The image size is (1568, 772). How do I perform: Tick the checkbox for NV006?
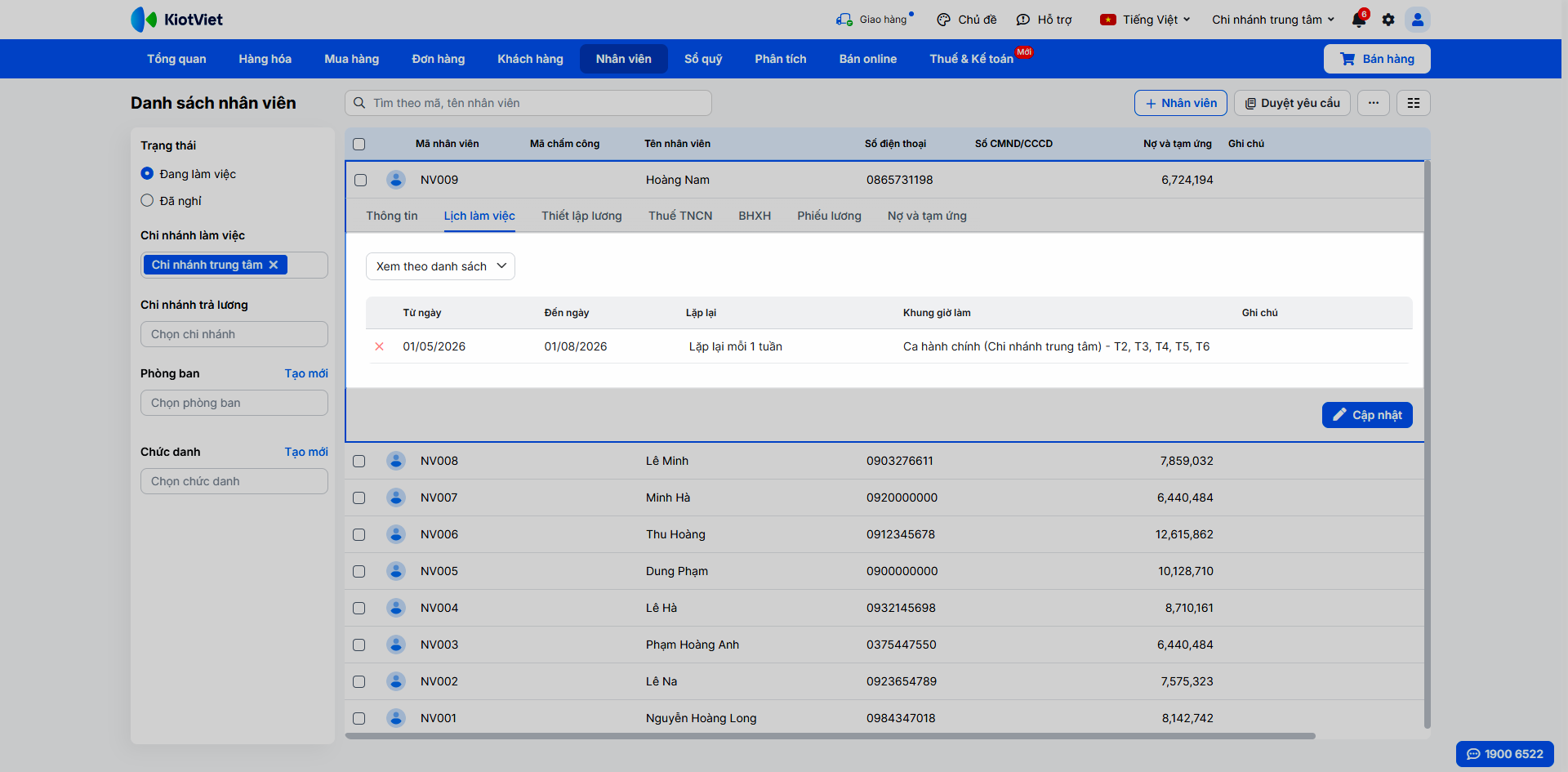pos(359,534)
